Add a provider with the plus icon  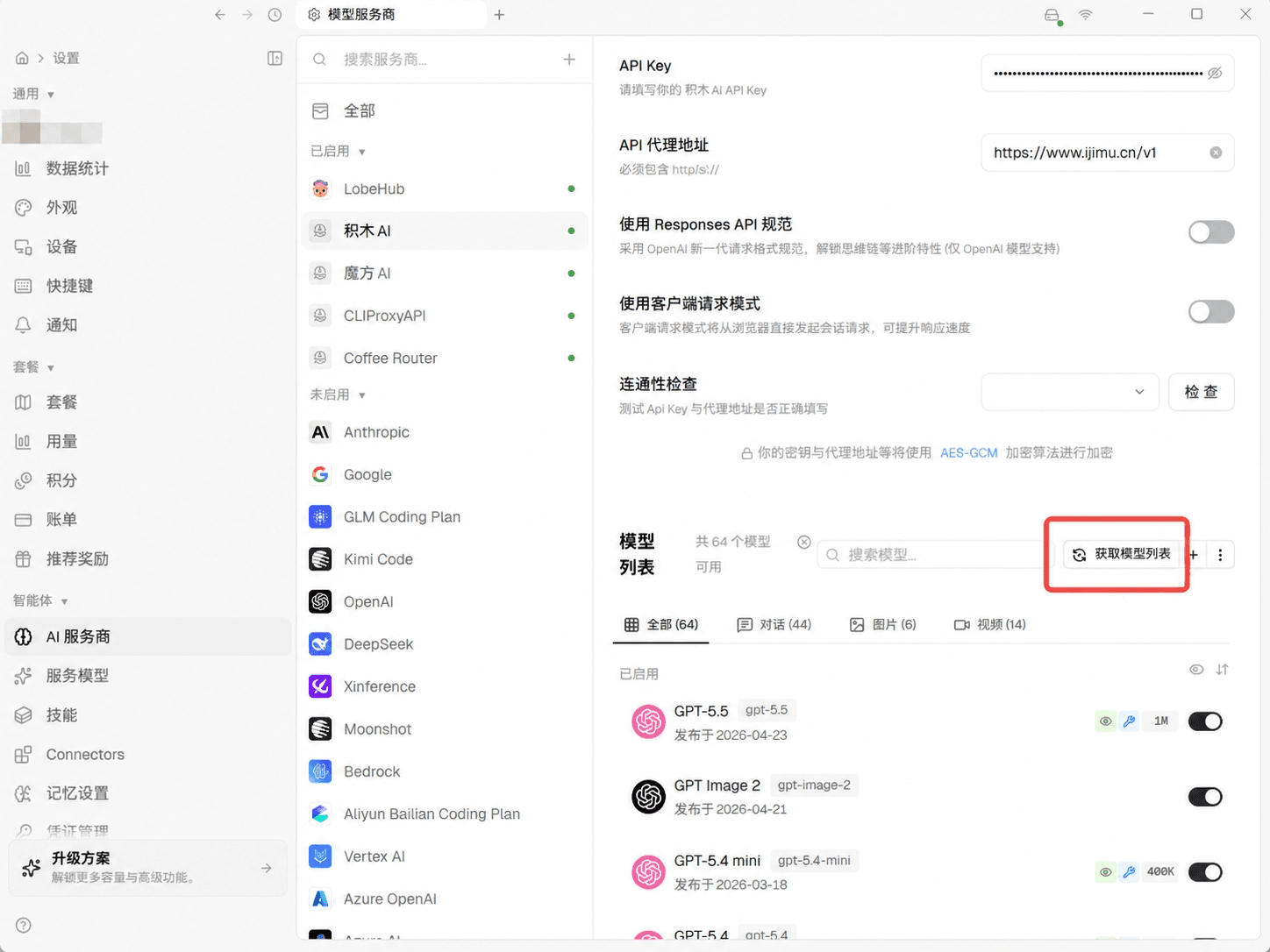[x=569, y=59]
